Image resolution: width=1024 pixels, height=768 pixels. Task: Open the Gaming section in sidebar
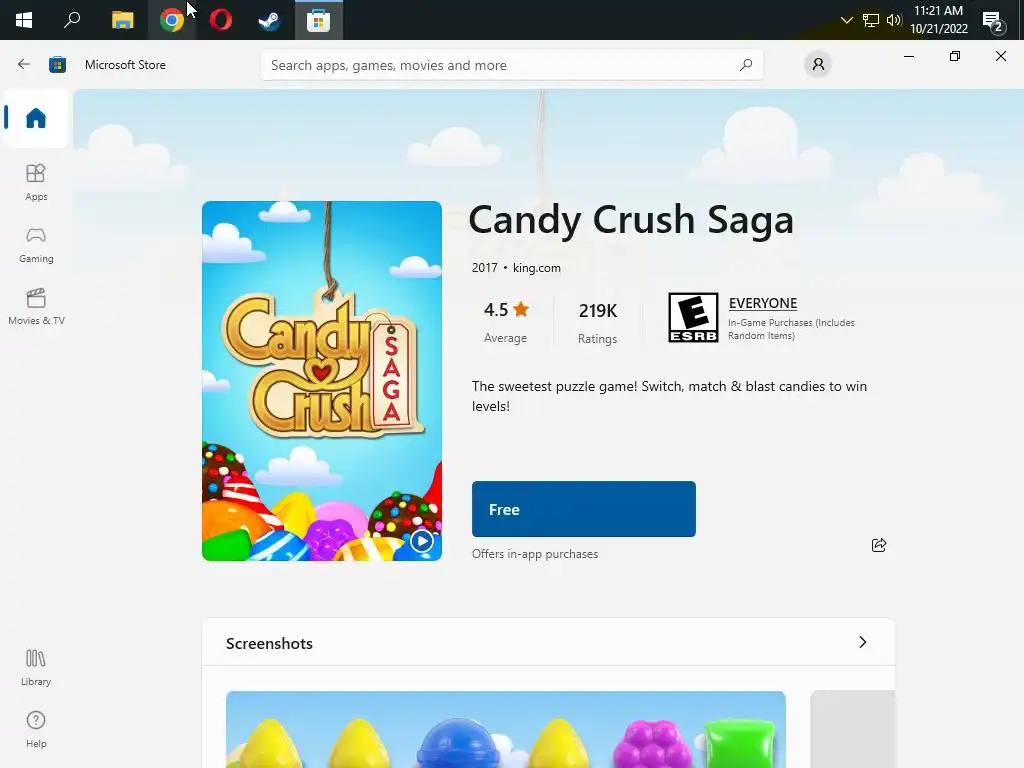tap(36, 245)
